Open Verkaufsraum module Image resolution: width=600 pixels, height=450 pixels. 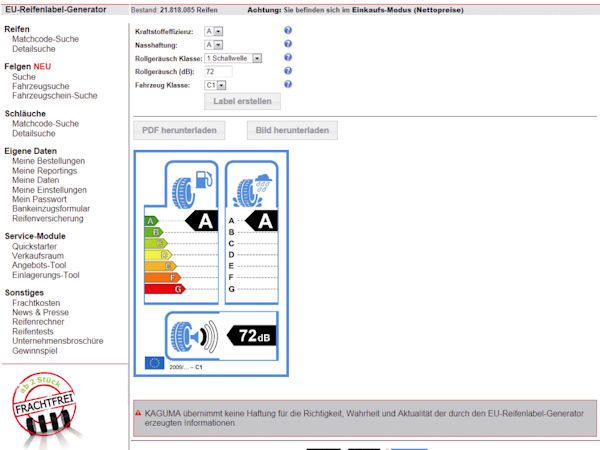(x=38, y=256)
